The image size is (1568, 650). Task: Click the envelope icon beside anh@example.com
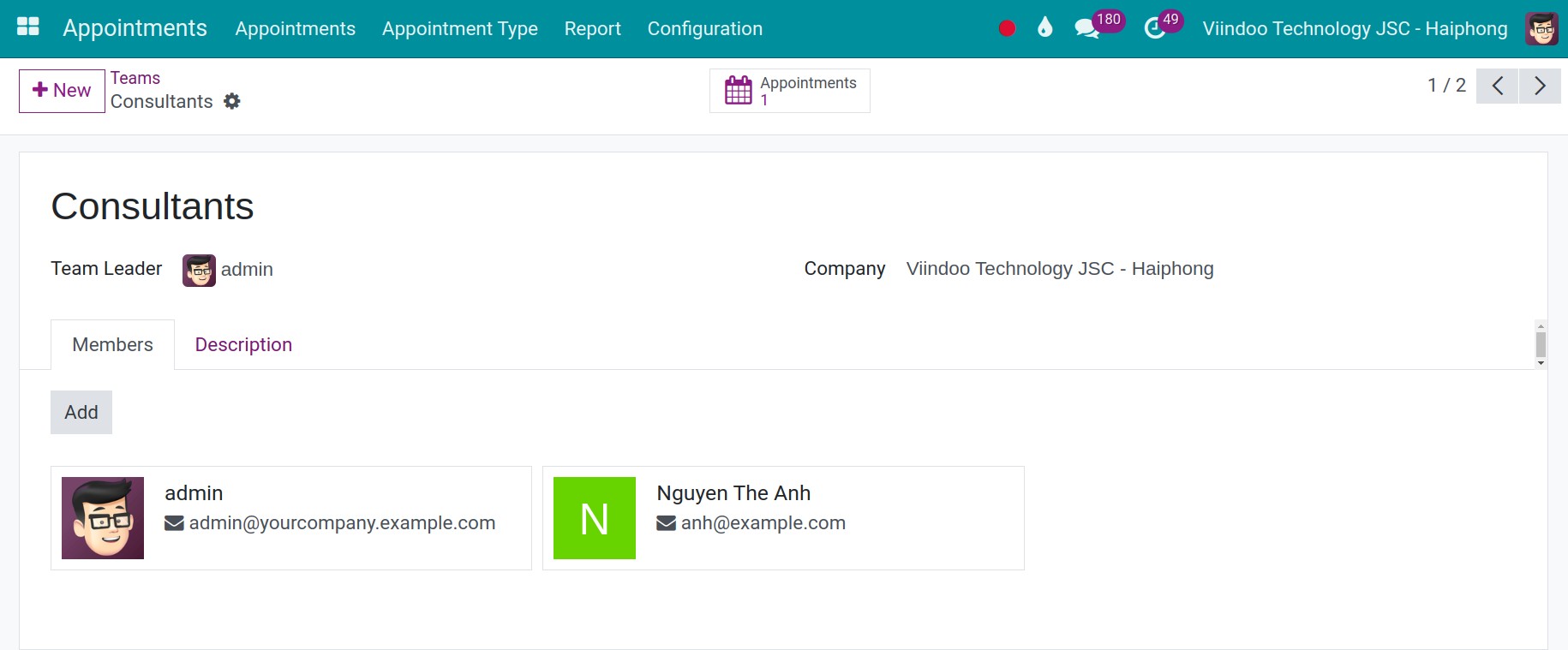(666, 523)
